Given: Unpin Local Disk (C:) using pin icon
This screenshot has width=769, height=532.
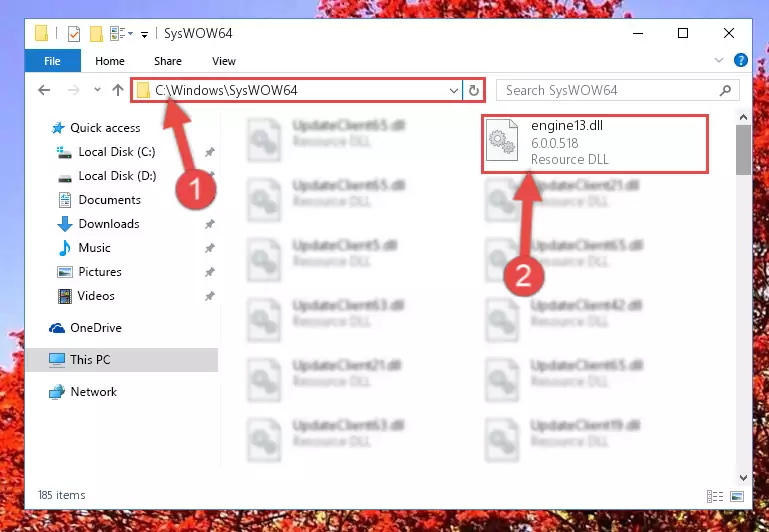Looking at the screenshot, I should (209, 152).
